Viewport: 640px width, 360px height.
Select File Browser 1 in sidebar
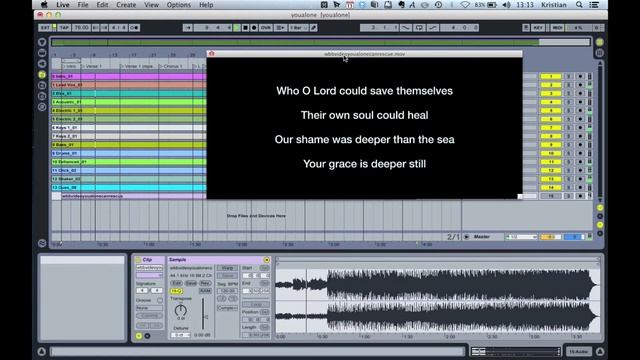(42, 75)
